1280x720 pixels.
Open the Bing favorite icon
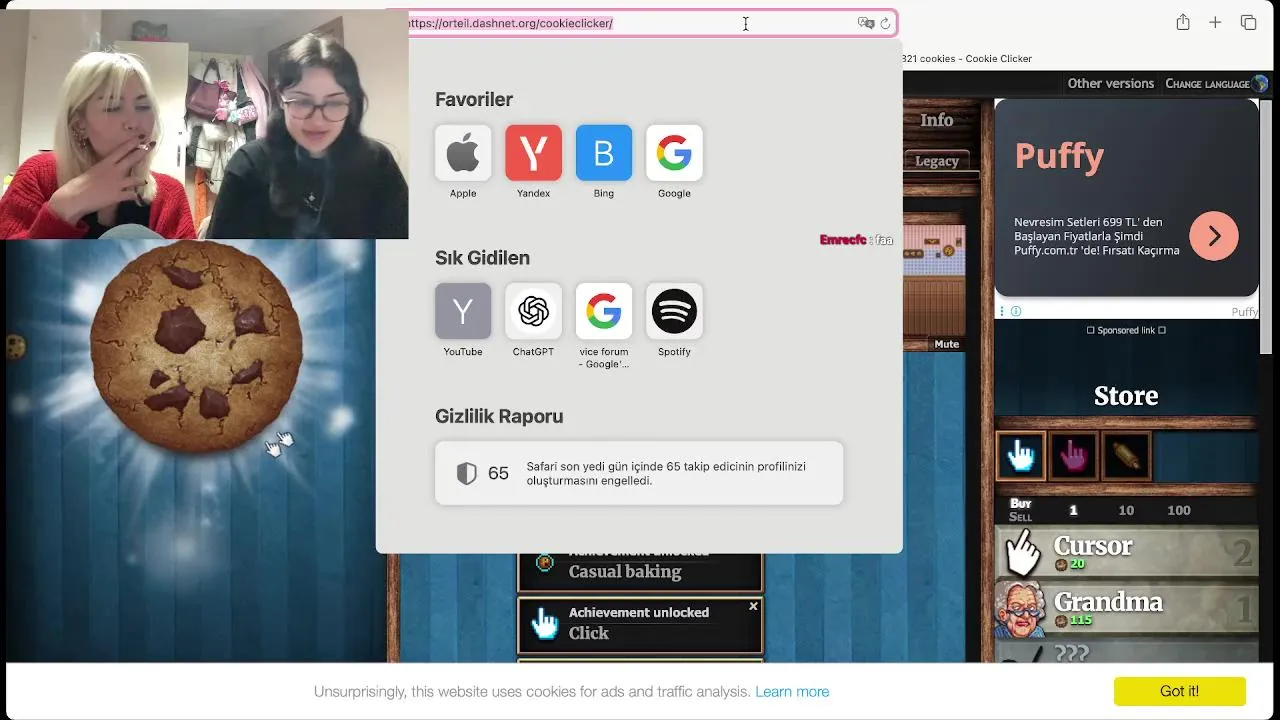(x=604, y=153)
